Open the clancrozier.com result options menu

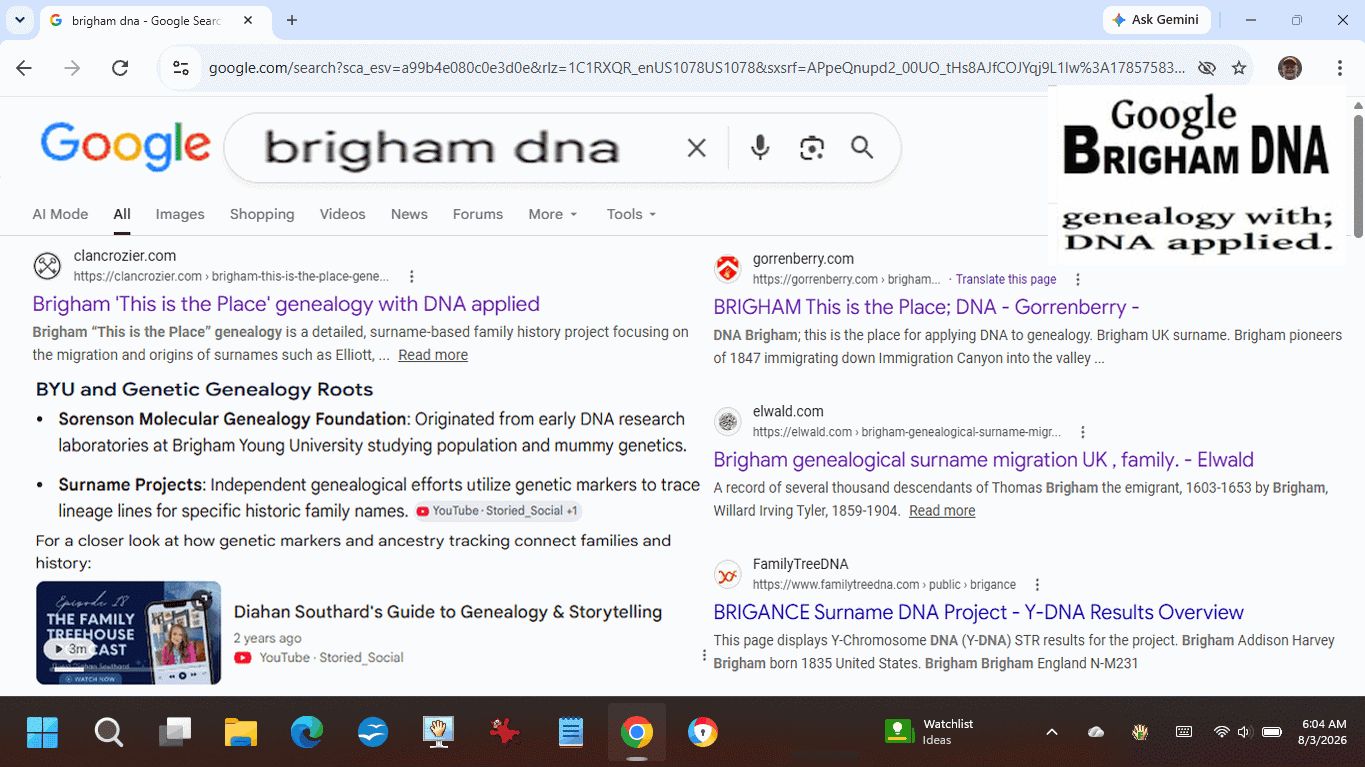click(x=411, y=277)
